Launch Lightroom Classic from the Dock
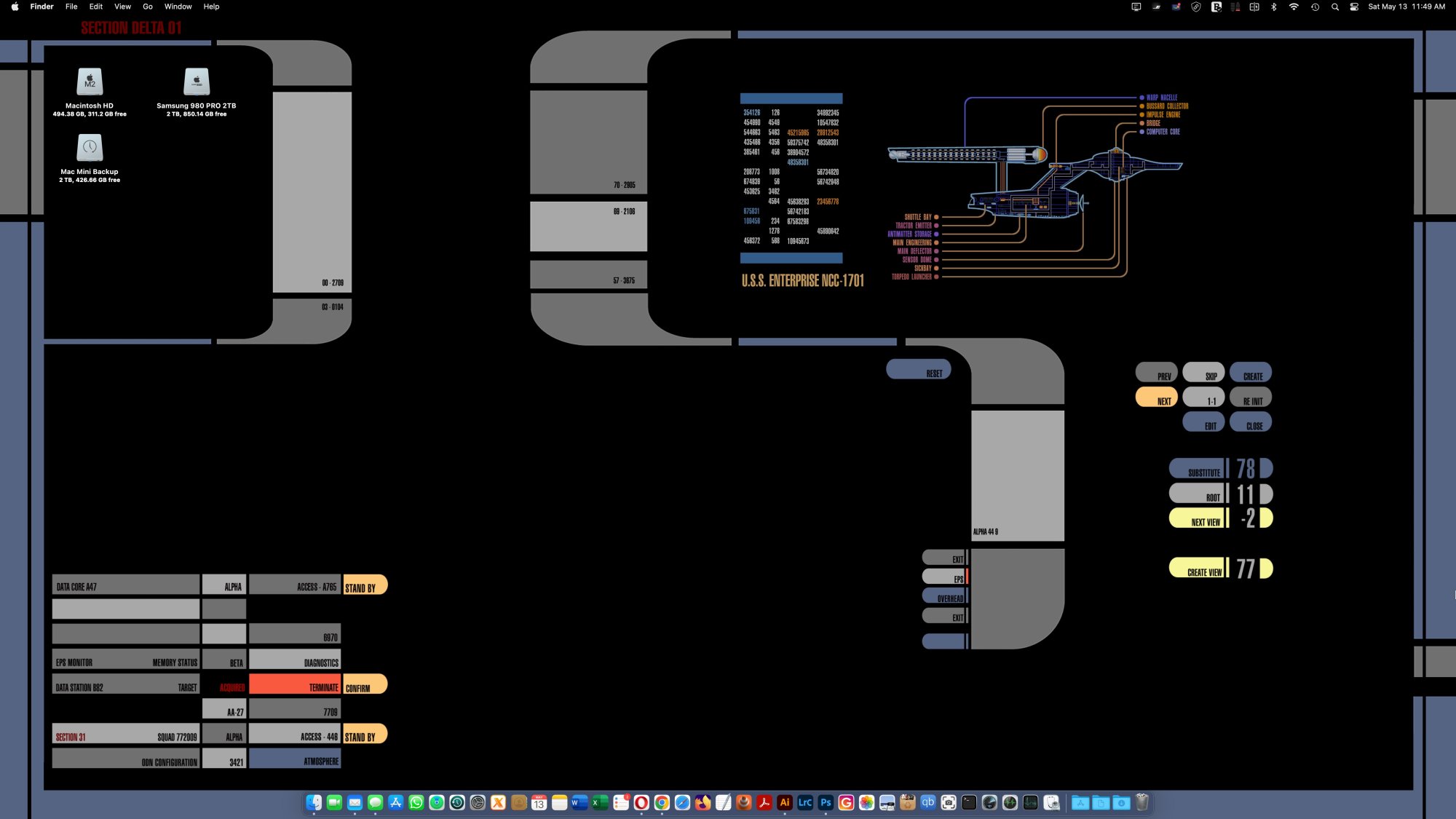Image resolution: width=1456 pixels, height=819 pixels. pos(805,802)
